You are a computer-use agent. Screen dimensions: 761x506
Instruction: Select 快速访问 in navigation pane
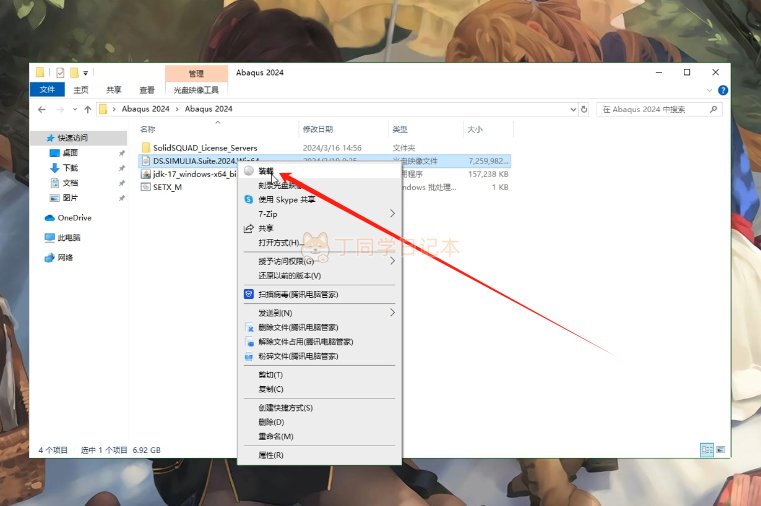pos(73,138)
